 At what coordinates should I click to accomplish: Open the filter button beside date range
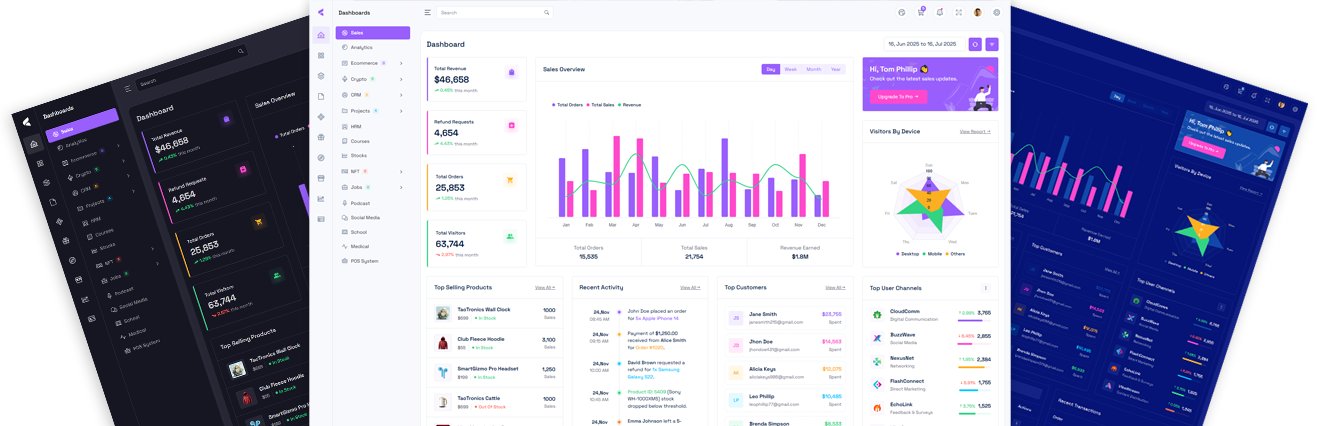992,44
